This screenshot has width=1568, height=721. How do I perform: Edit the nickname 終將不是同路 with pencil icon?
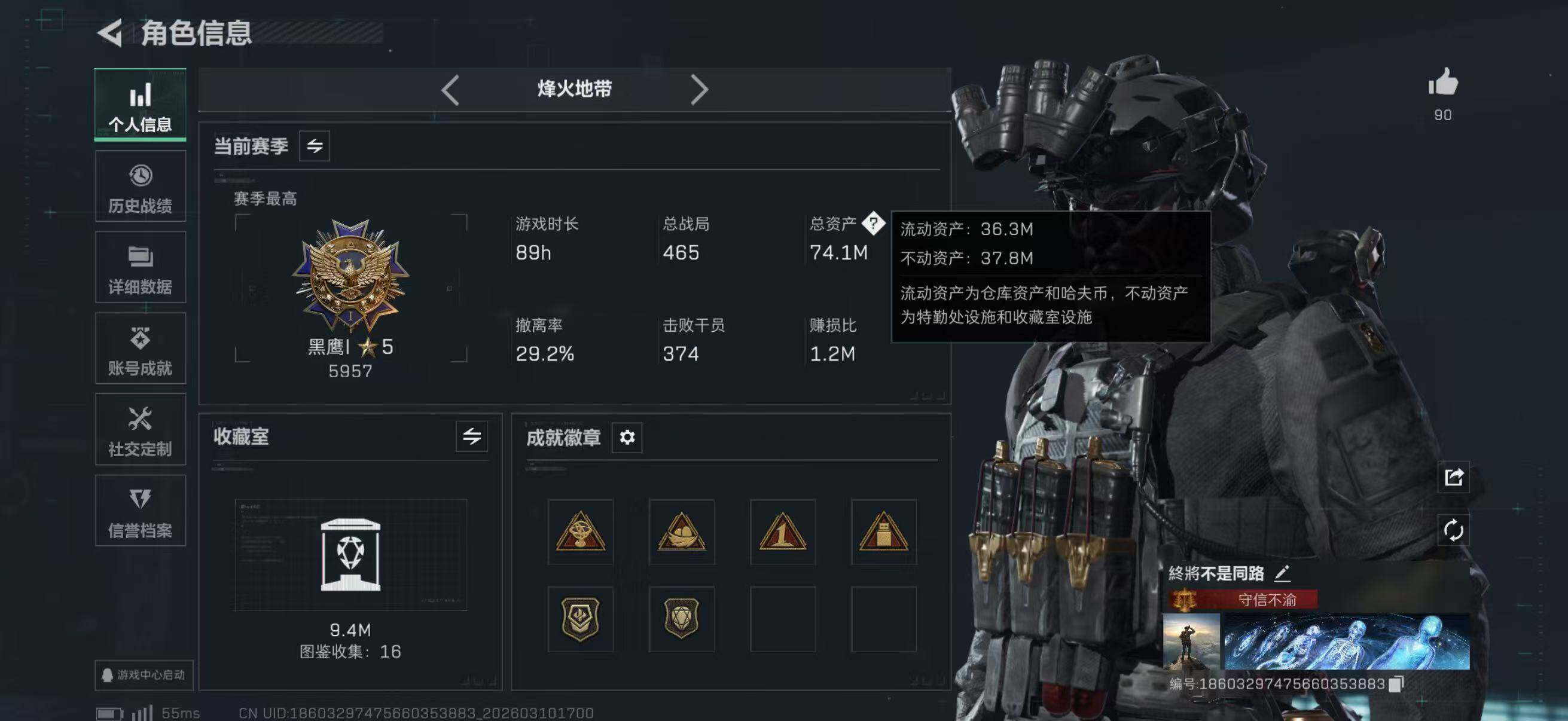[x=1283, y=573]
